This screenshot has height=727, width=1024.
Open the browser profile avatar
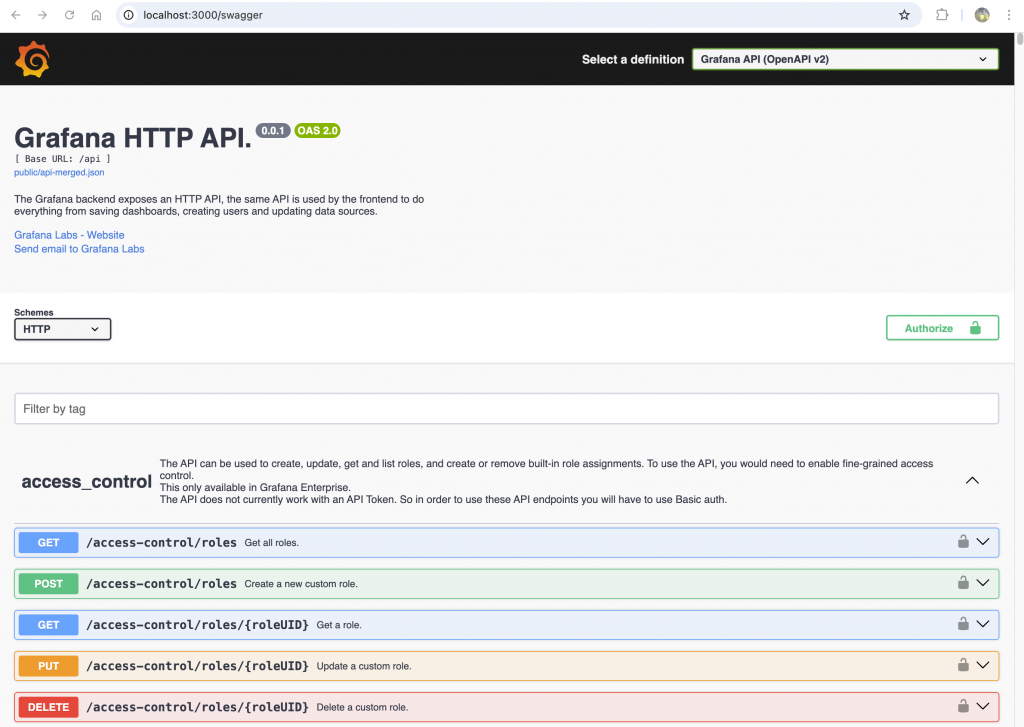click(x=982, y=15)
